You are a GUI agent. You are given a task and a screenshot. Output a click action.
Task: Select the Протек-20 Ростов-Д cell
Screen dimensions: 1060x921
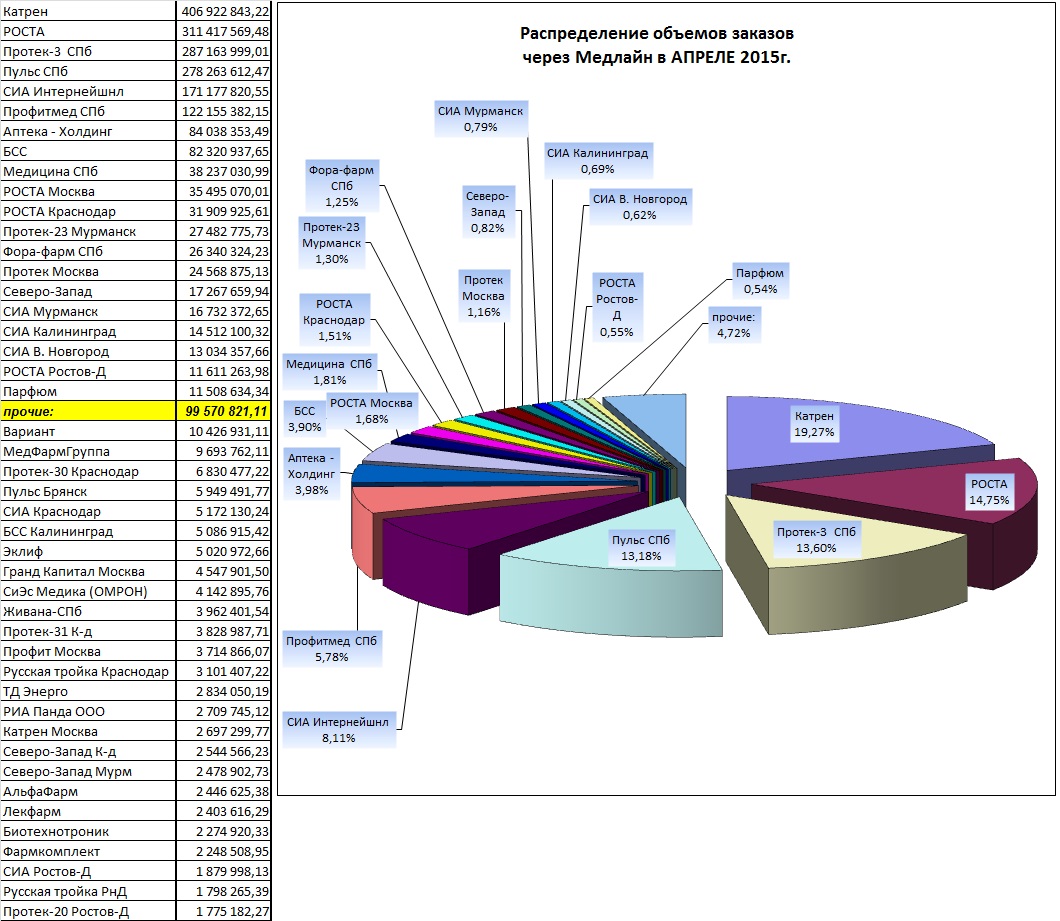(88, 912)
